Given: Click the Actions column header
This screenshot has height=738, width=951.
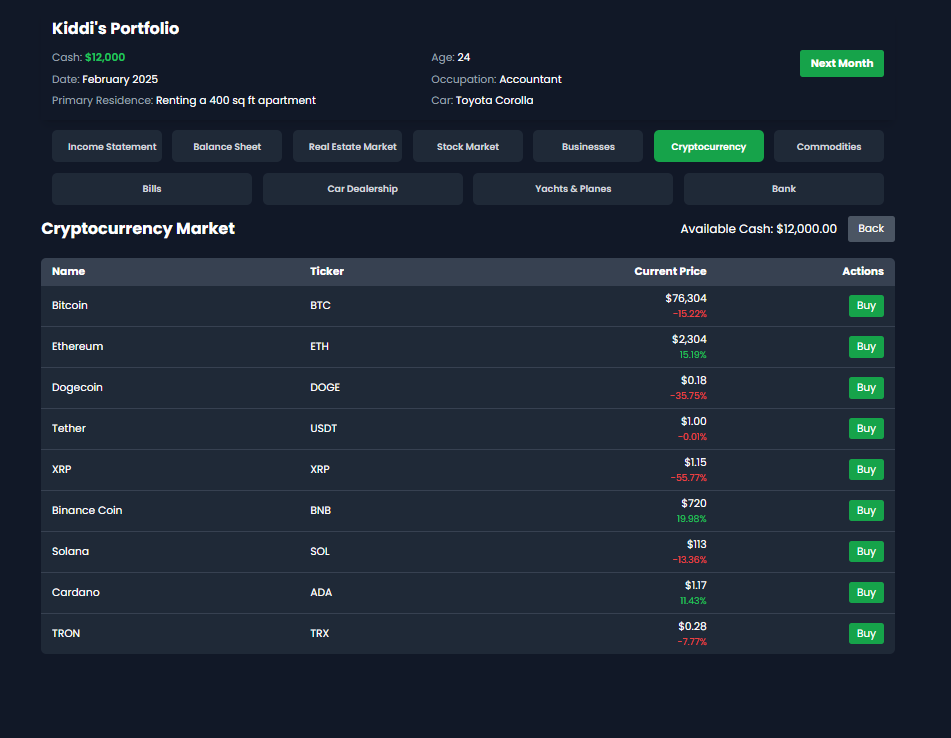Looking at the screenshot, I should [x=862, y=271].
